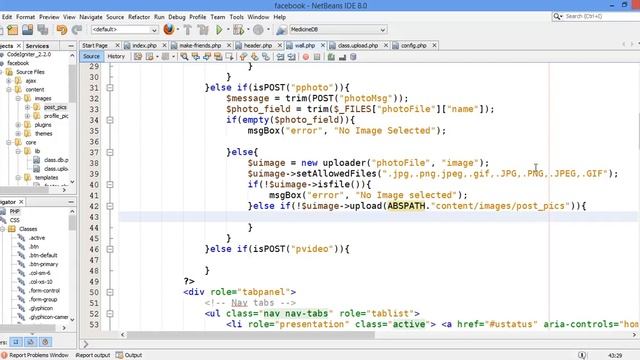The width and height of the screenshot is (640, 360).
Task: Run the project with green play icon
Action: click(219, 30)
